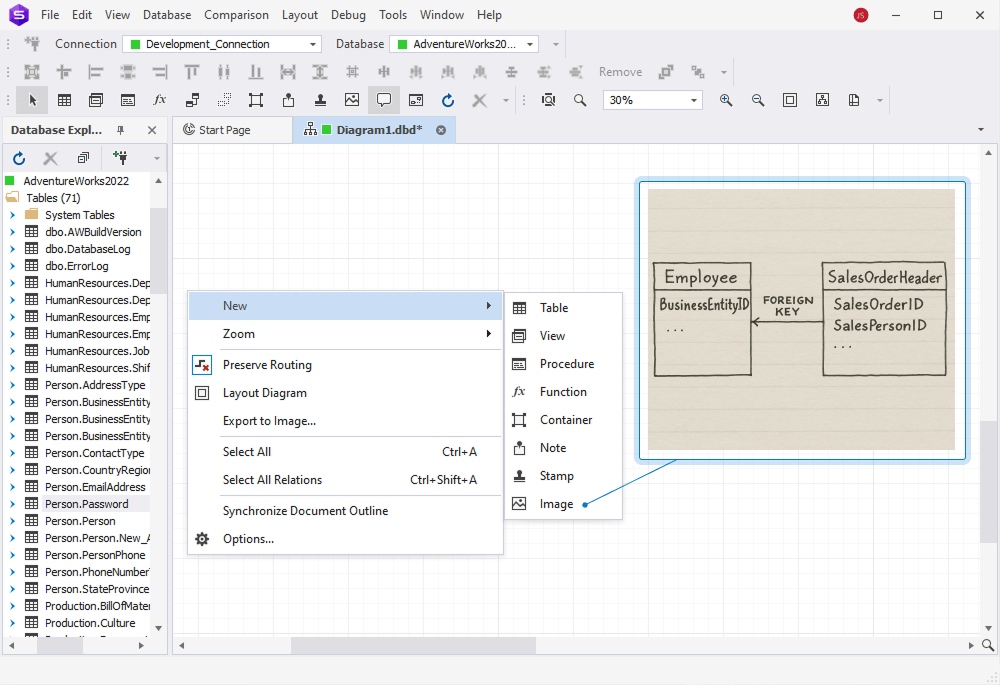Select the Pointer tool in the diagram toolbar
Screen dimensions: 1000x685
click(31, 100)
